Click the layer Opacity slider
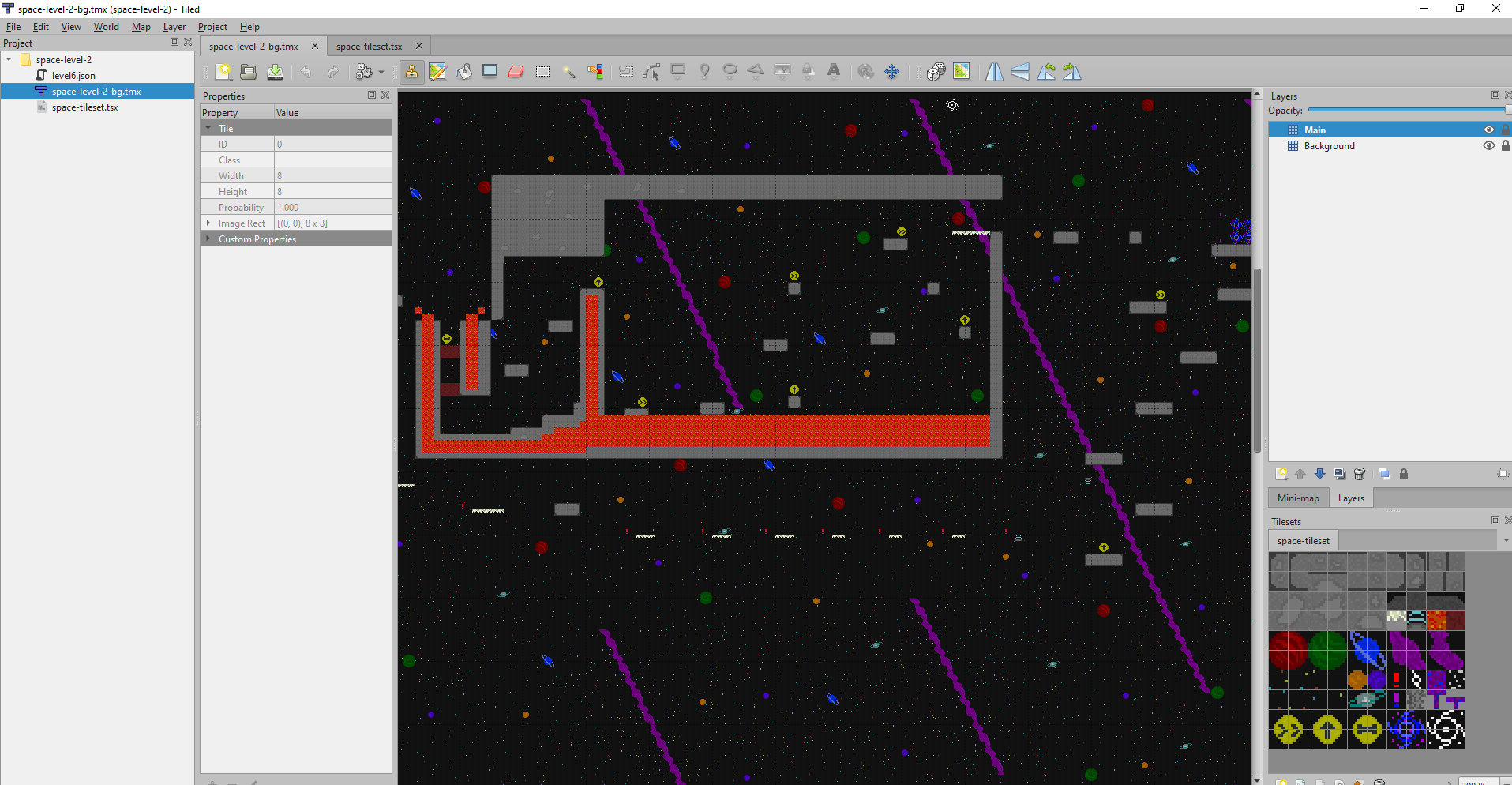 point(1405,111)
